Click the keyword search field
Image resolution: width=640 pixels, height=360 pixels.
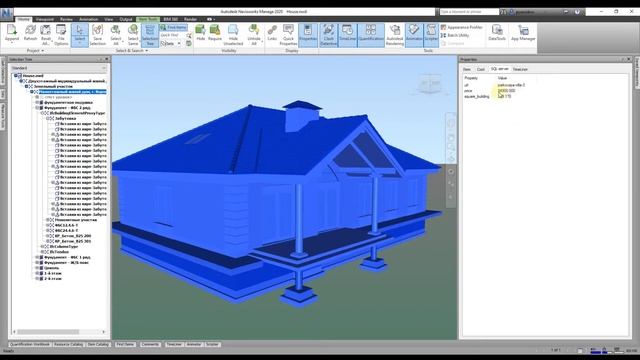tap(469, 12)
